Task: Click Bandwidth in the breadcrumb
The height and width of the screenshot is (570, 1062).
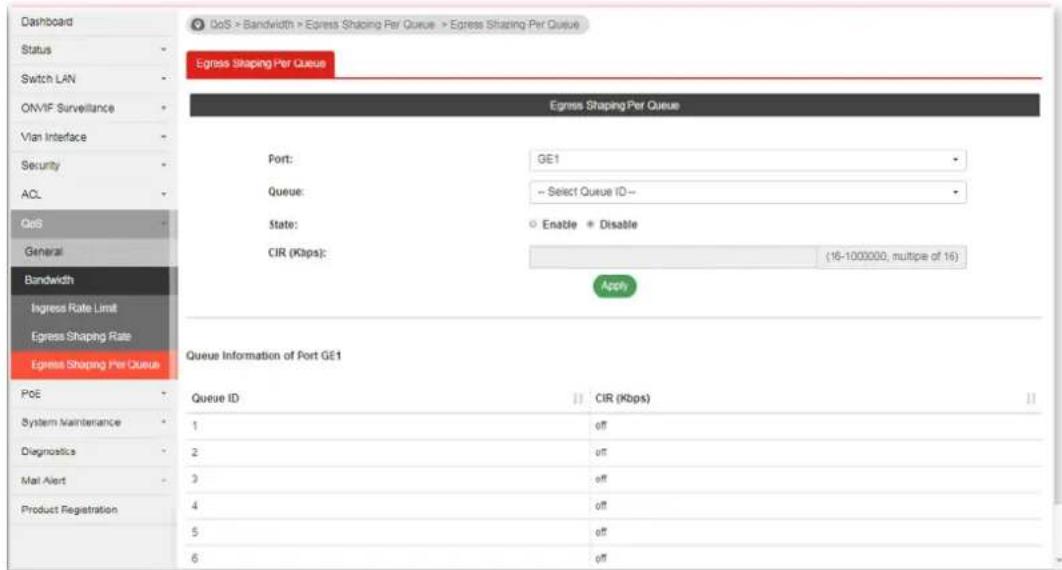Action: click(268, 24)
